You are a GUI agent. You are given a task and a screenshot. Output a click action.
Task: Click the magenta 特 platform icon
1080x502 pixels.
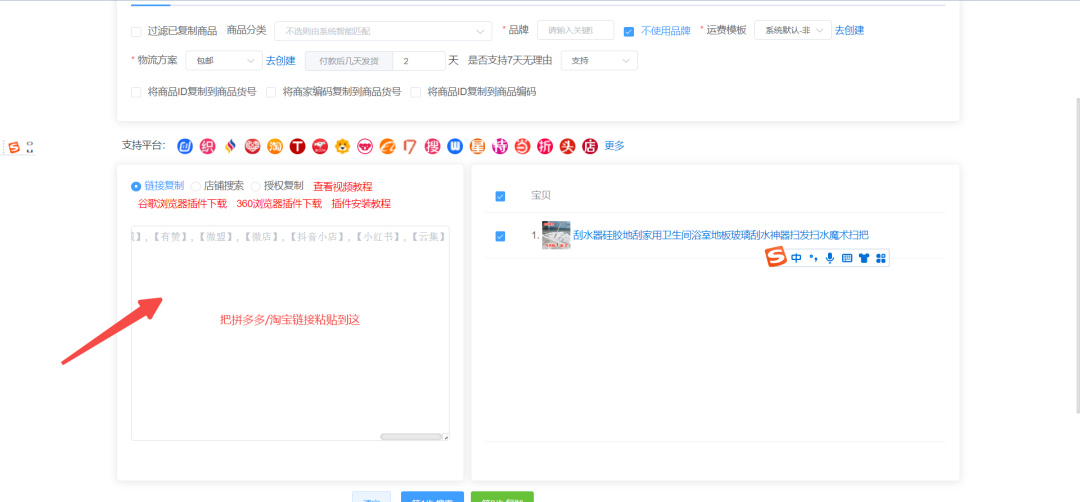coord(500,146)
